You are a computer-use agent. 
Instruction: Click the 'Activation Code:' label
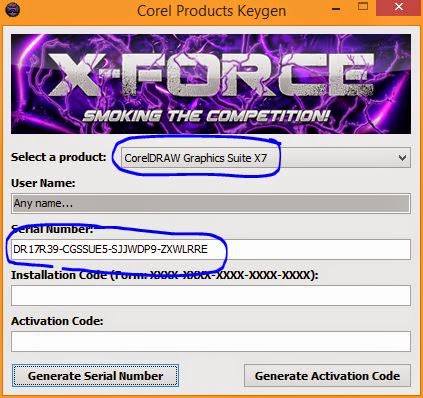point(57,321)
